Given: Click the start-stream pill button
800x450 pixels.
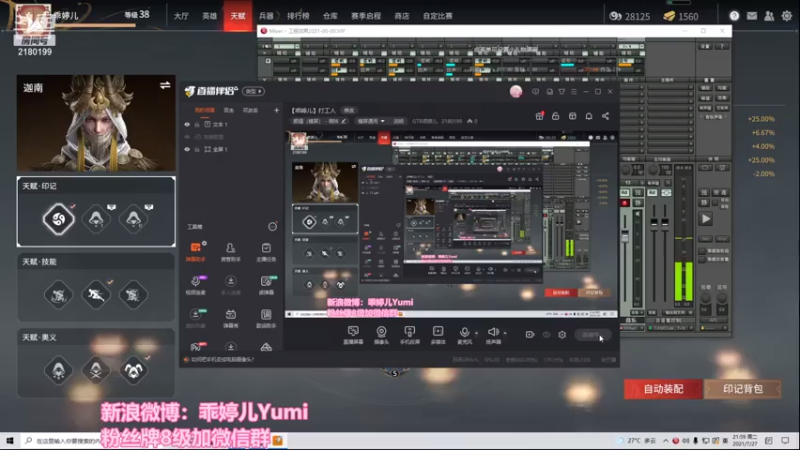Looking at the screenshot, I should 592,335.
